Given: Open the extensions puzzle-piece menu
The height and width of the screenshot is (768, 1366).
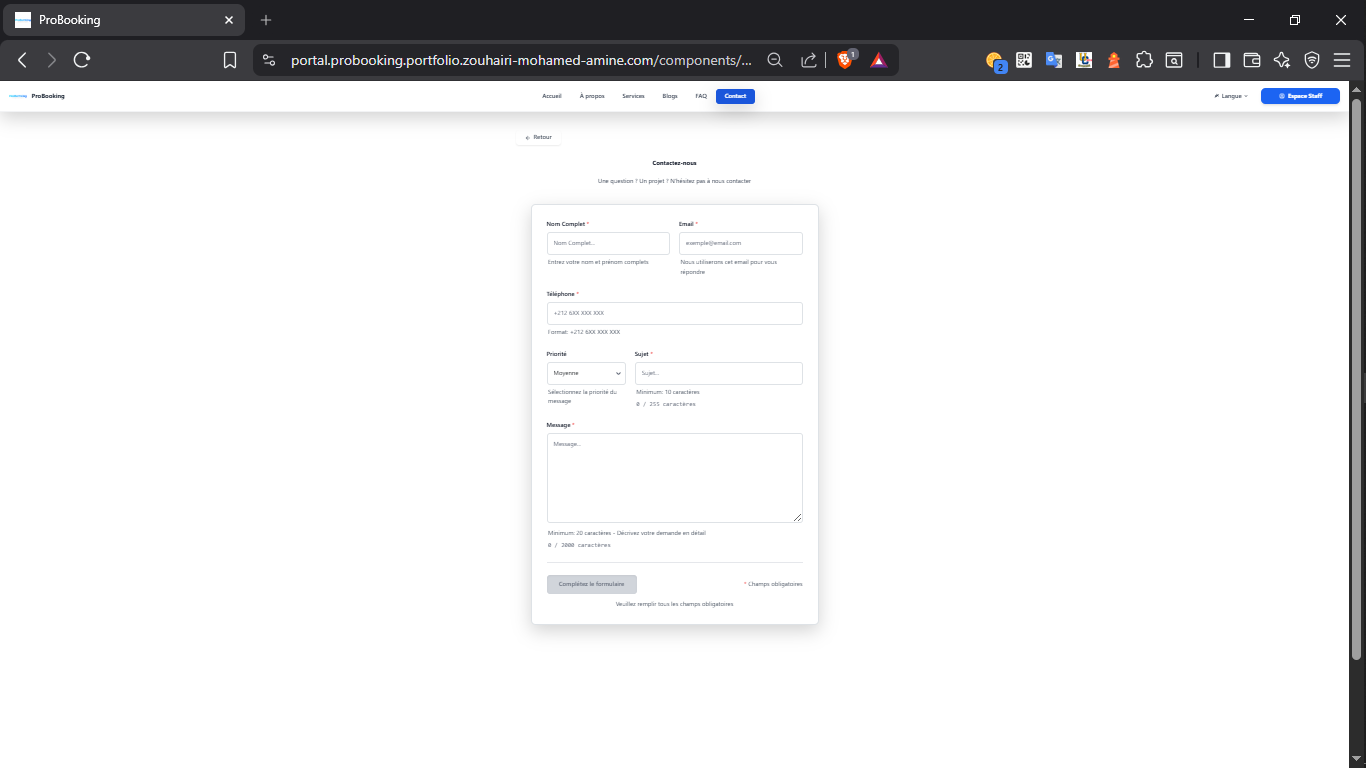Looking at the screenshot, I should [x=1145, y=60].
